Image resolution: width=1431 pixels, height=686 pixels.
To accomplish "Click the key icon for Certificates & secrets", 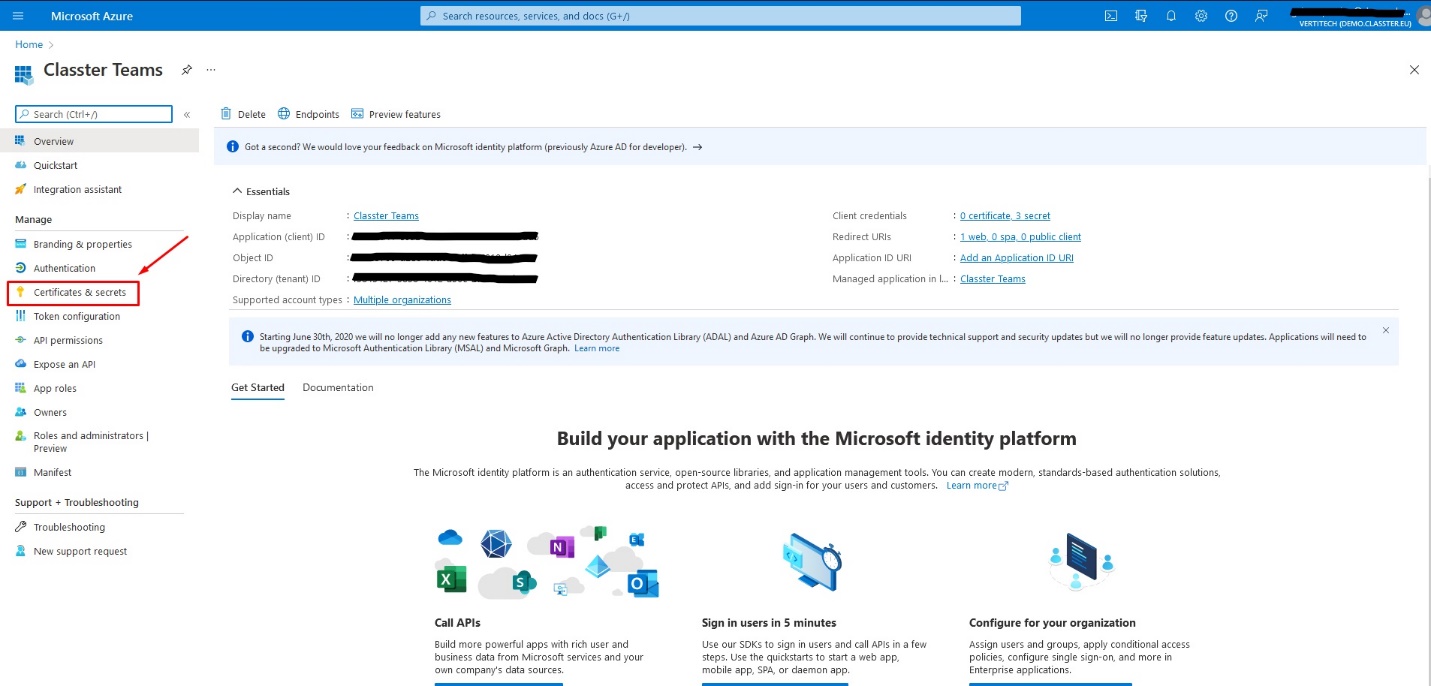I will point(21,292).
